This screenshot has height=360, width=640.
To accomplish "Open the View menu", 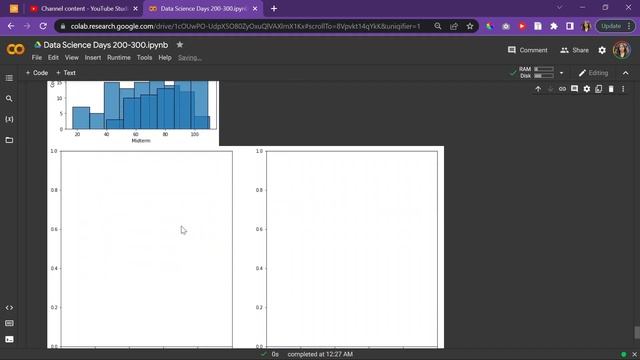I will click(71, 58).
